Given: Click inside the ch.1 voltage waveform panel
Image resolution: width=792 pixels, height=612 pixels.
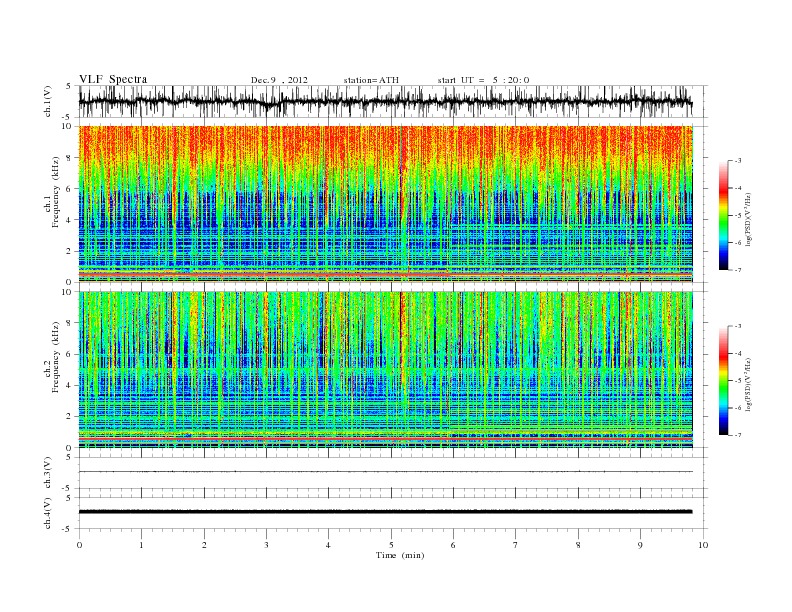Looking at the screenshot, I should pos(393,101).
